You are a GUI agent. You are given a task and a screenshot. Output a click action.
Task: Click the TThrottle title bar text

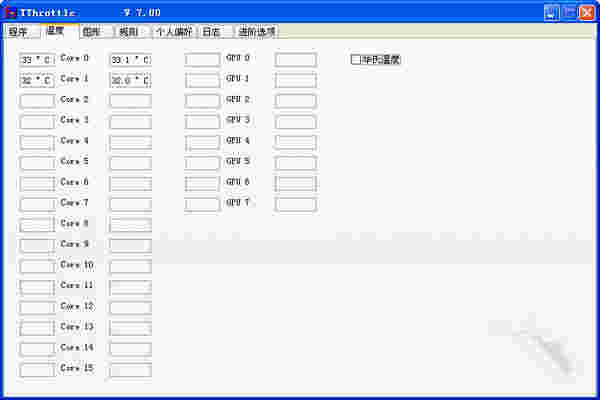point(48,13)
